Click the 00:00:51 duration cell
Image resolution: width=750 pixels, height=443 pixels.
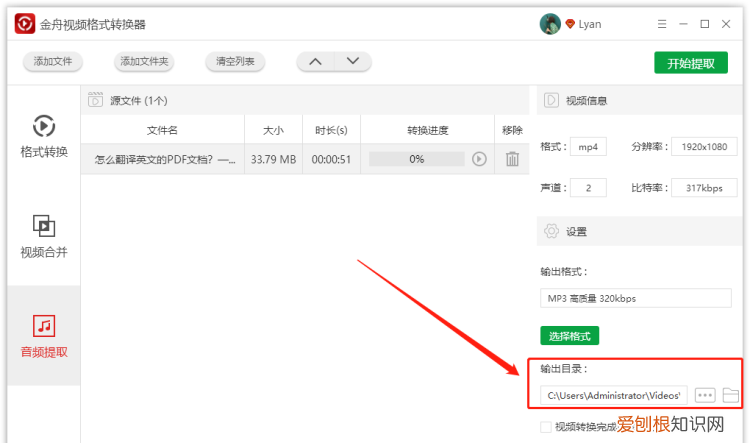pyautogui.click(x=331, y=159)
